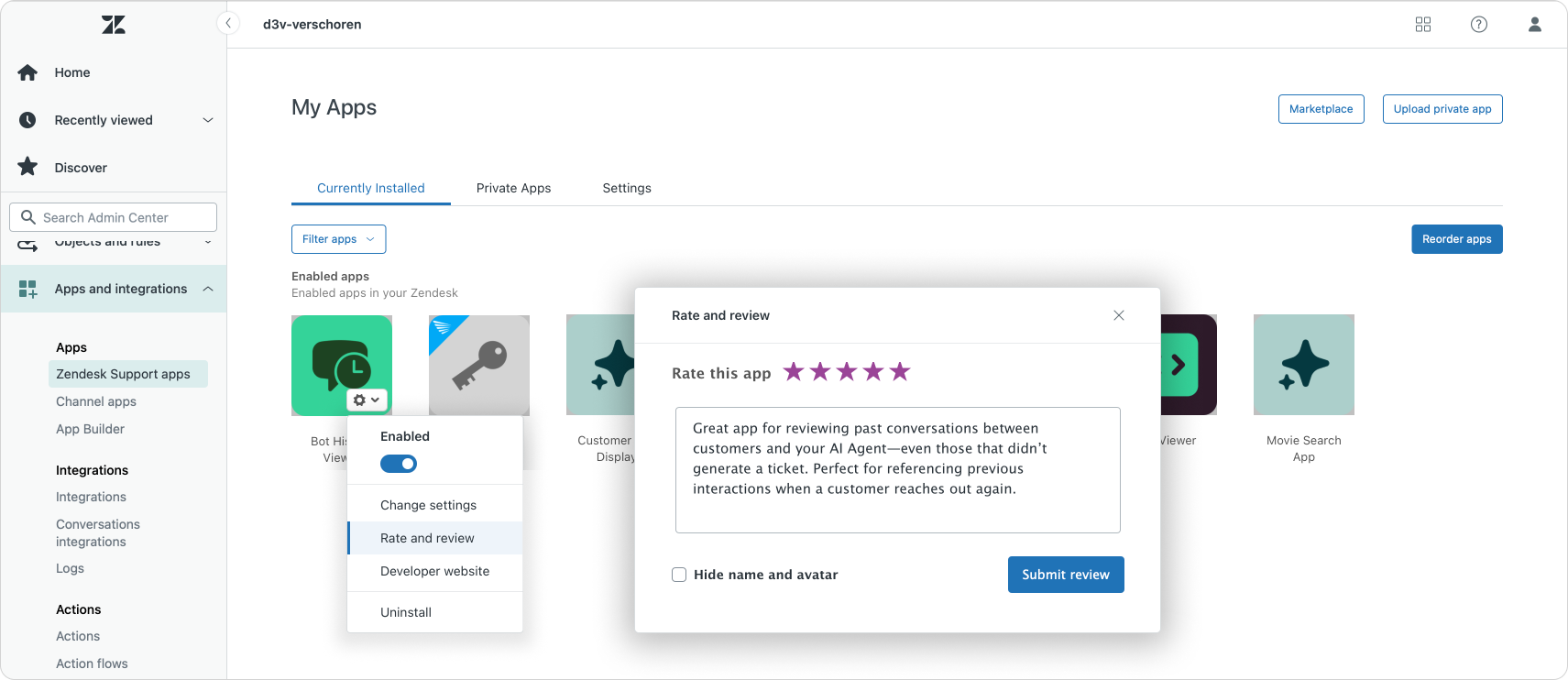1568x680 pixels.
Task: Click the d3v-verschoren account name
Action: tap(313, 25)
